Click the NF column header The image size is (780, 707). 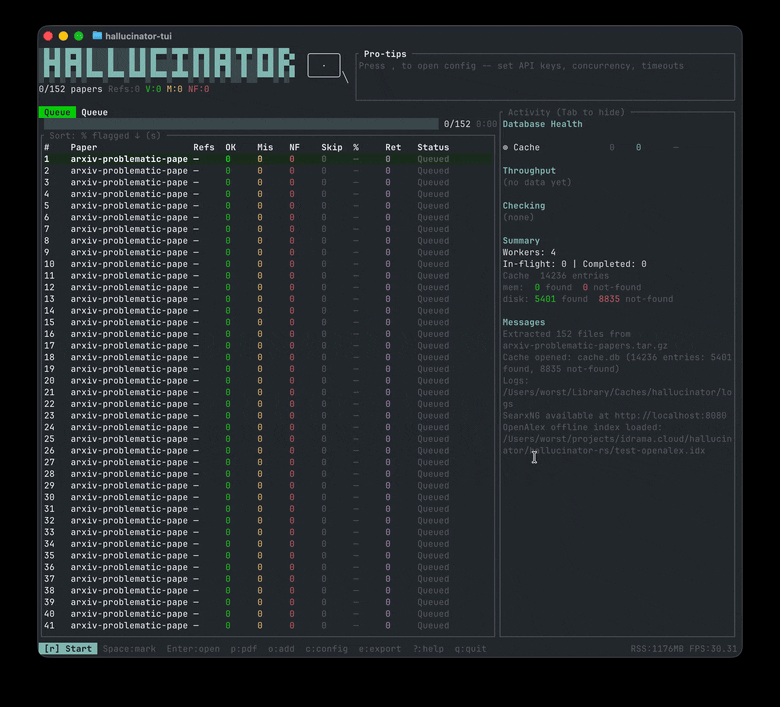point(294,147)
